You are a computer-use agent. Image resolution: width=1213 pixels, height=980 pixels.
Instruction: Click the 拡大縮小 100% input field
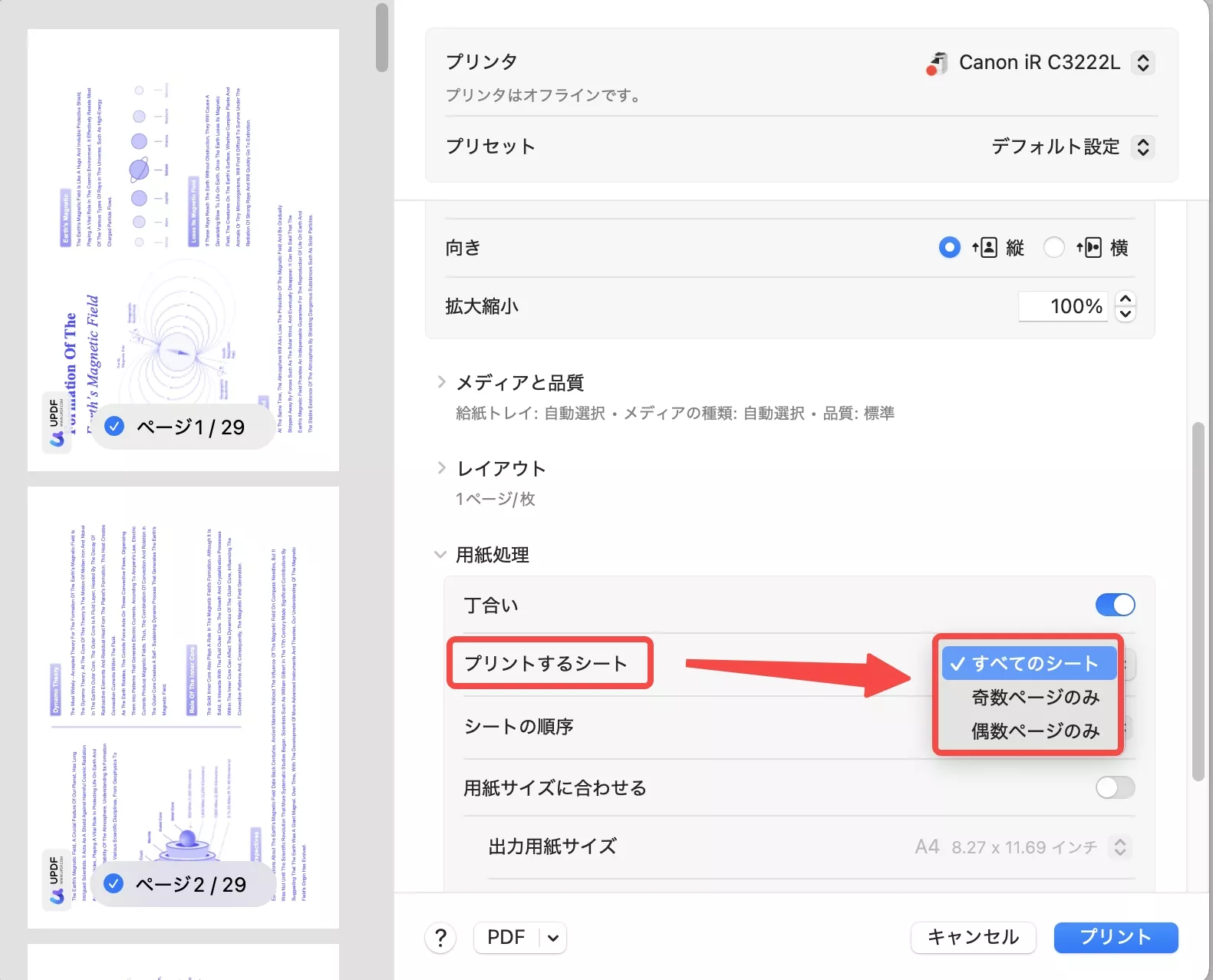tap(1063, 306)
